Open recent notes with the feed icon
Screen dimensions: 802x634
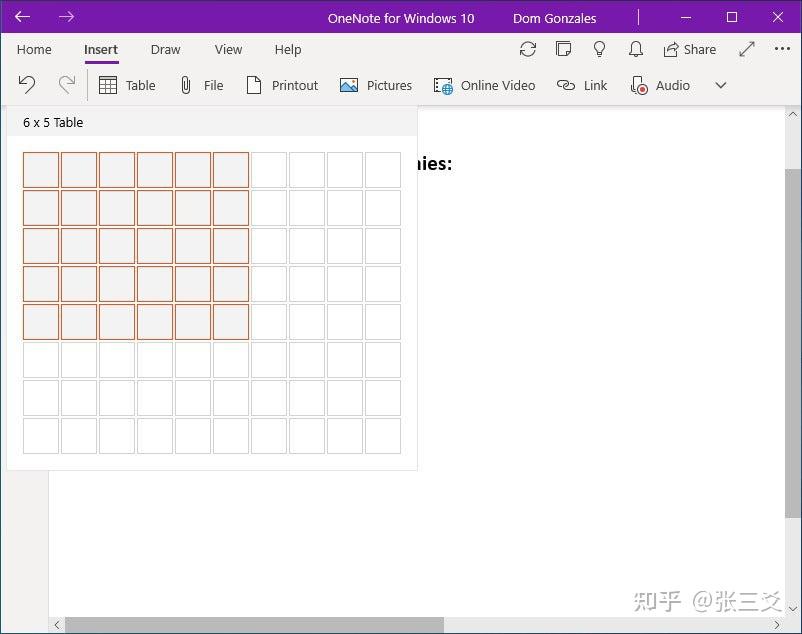click(564, 48)
